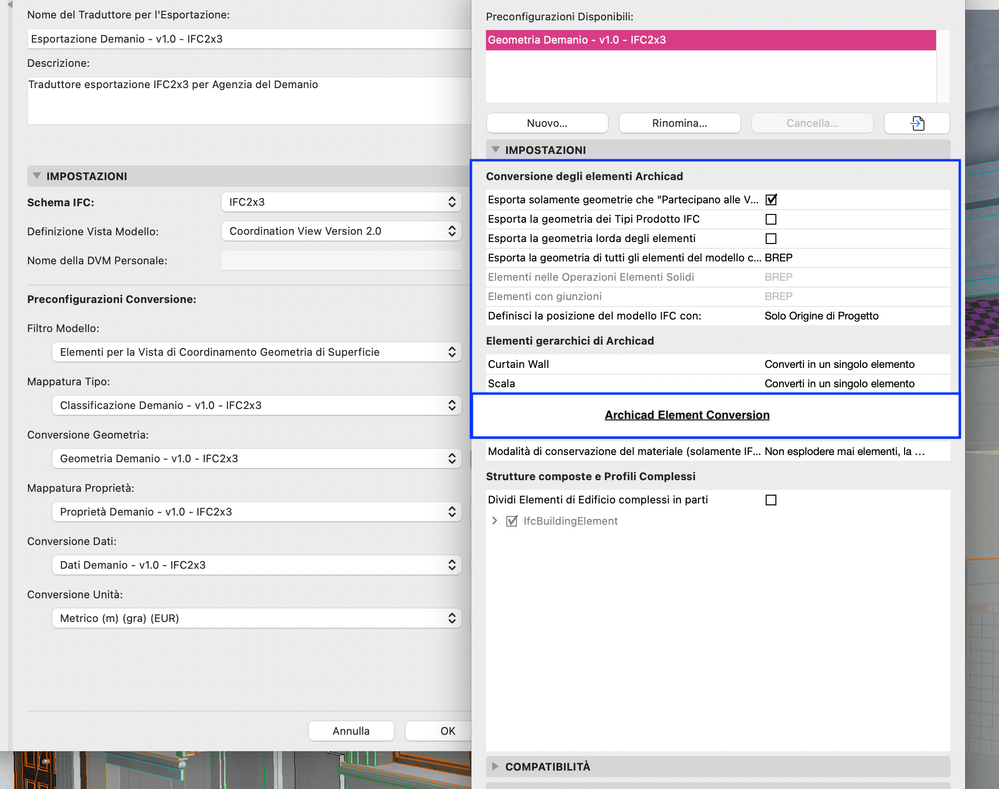999x789 pixels.
Task: Open the Schema IFC dropdown
Action: coord(341,202)
